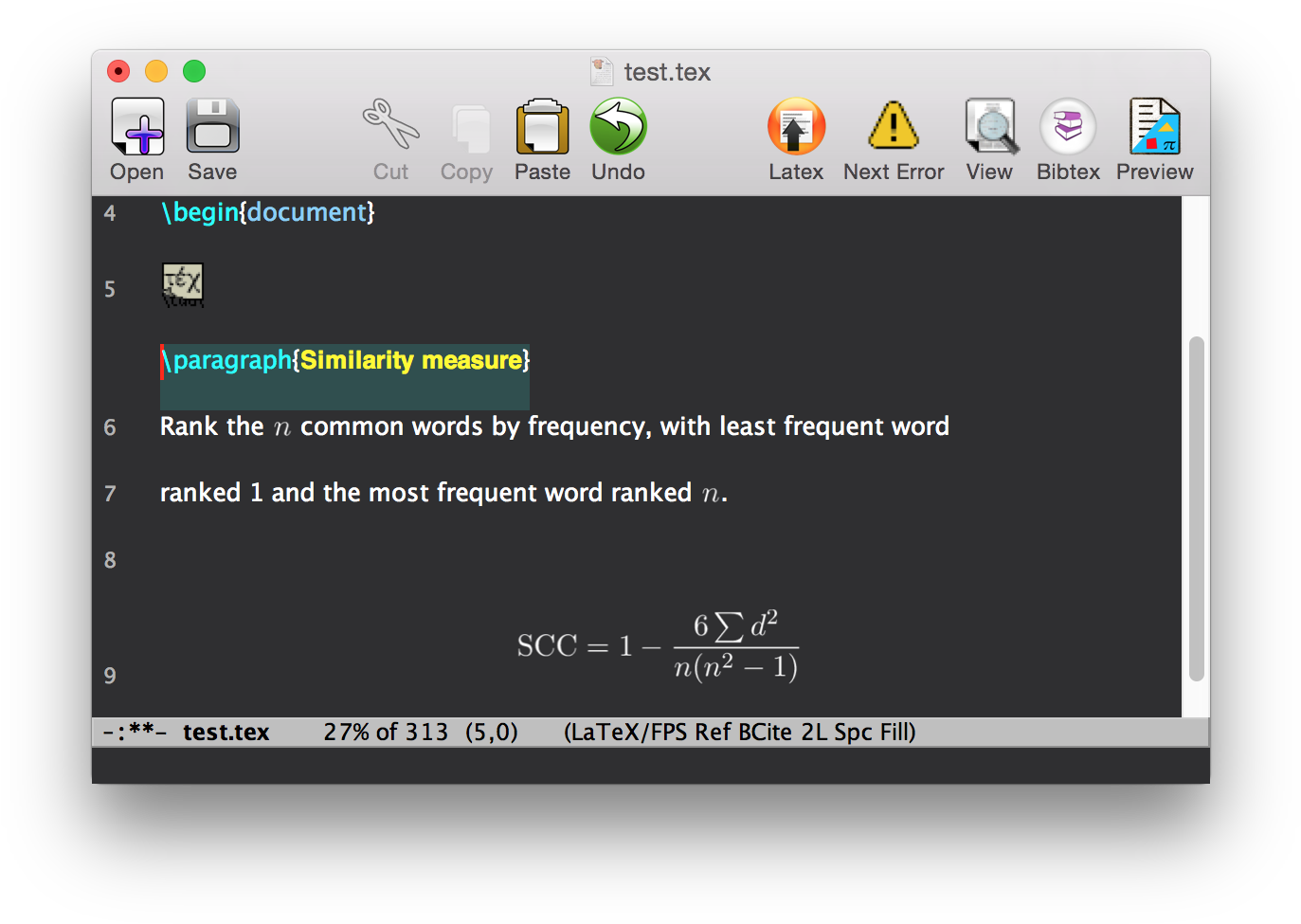Image resolution: width=1301 pixels, height=924 pixels.
Task: Click test.tex in the mode line
Action: tap(226, 731)
